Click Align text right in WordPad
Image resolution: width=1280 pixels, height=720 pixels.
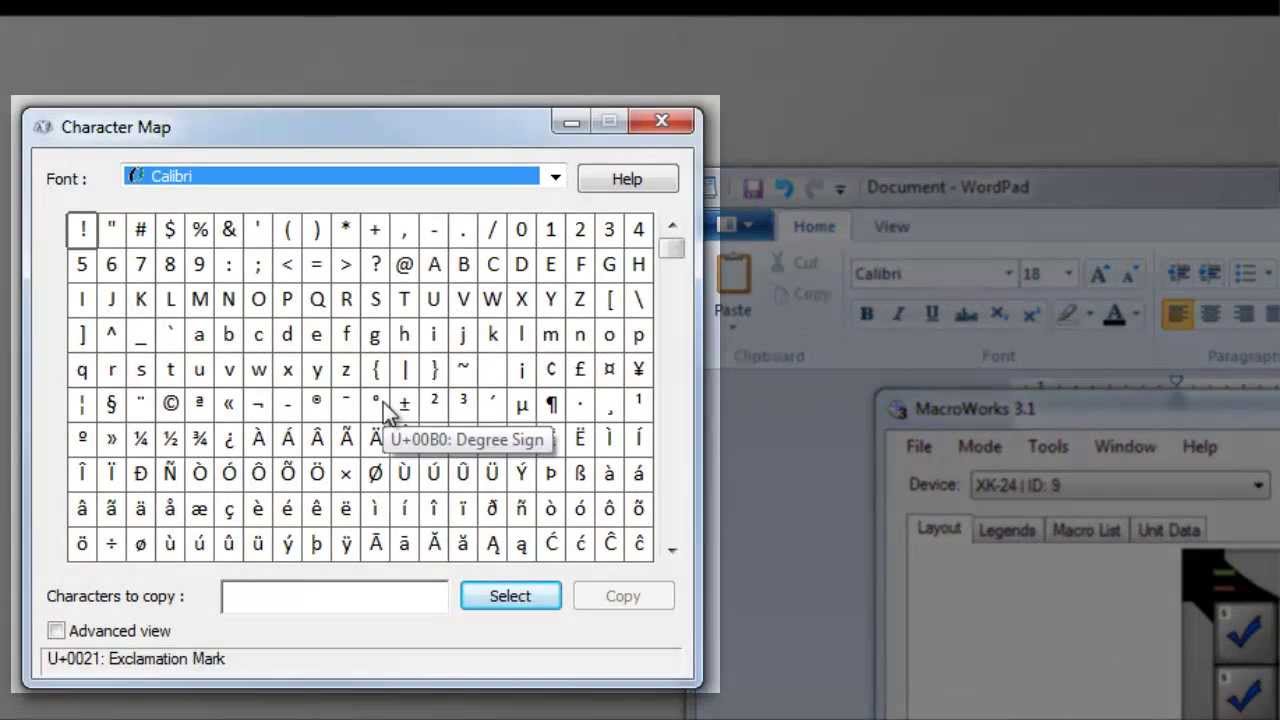point(1244,314)
